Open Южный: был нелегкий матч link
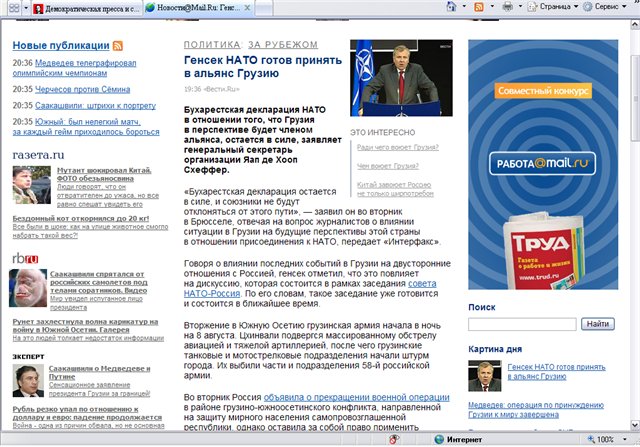The height and width of the screenshot is (447, 640). pos(86,127)
